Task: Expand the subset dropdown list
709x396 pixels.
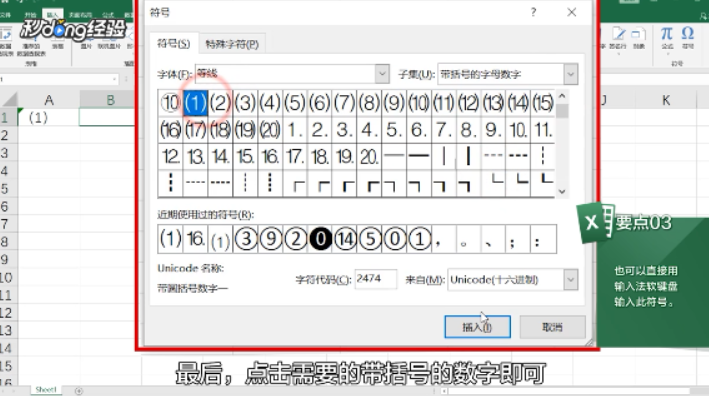Action: [571, 74]
